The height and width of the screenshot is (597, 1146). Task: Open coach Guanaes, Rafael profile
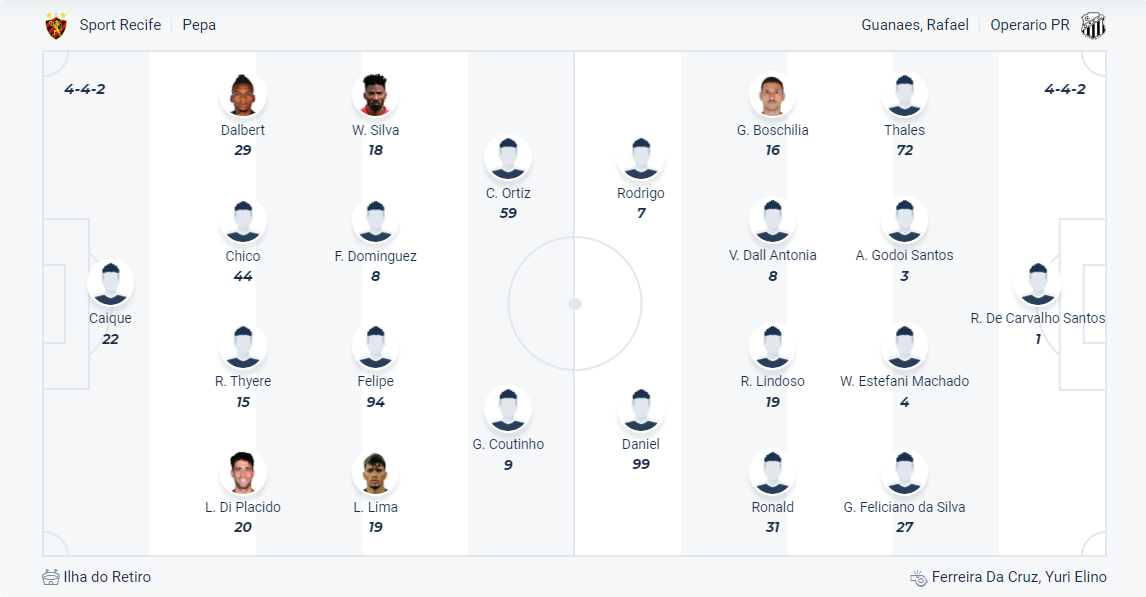click(915, 25)
